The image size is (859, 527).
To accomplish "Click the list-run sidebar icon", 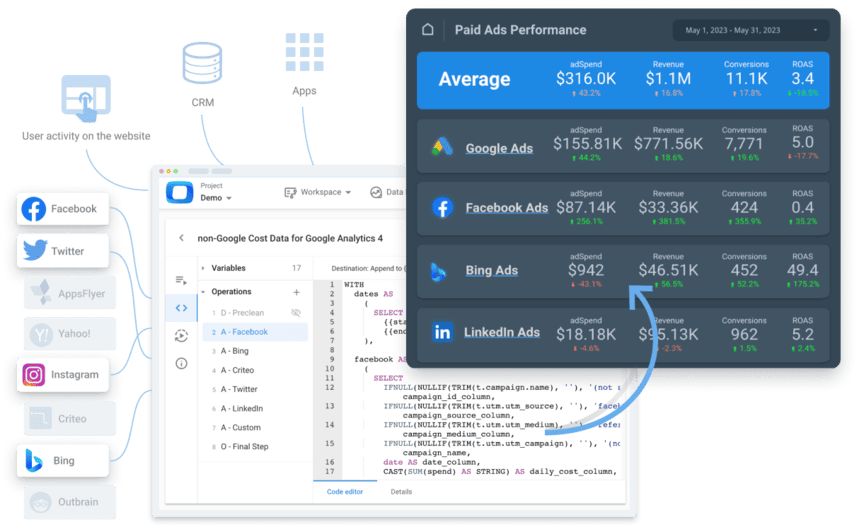I will pyautogui.click(x=181, y=280).
